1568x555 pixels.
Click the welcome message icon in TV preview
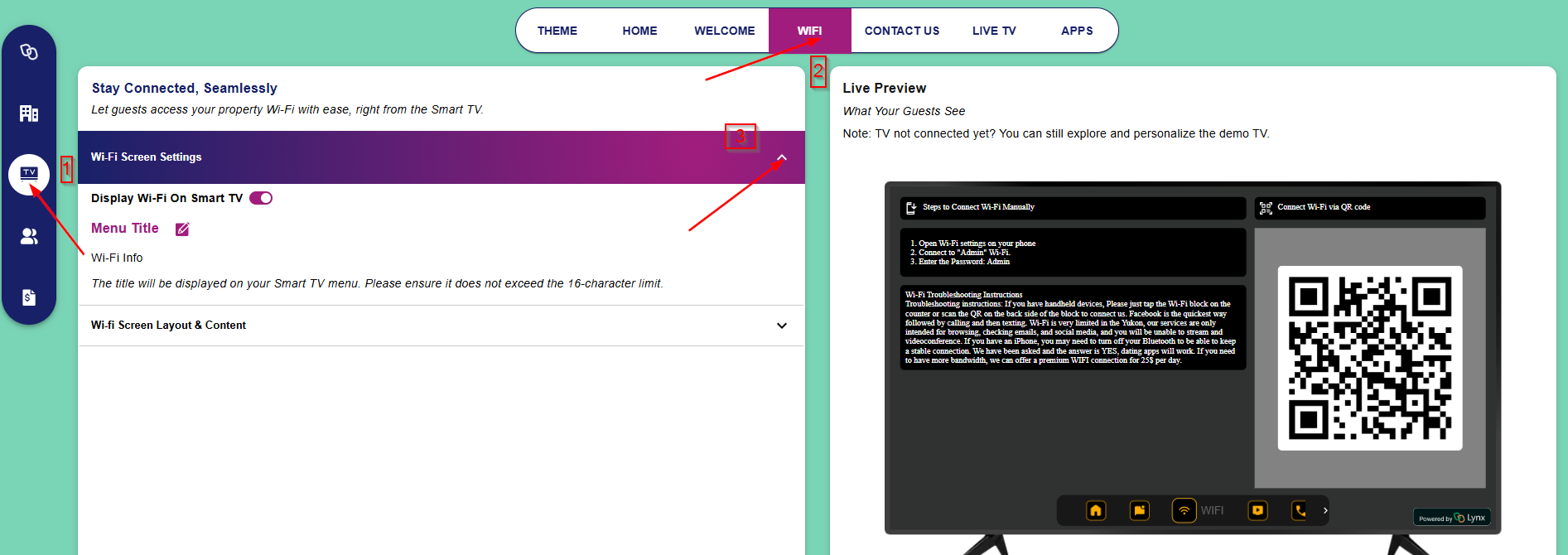tap(1140, 510)
